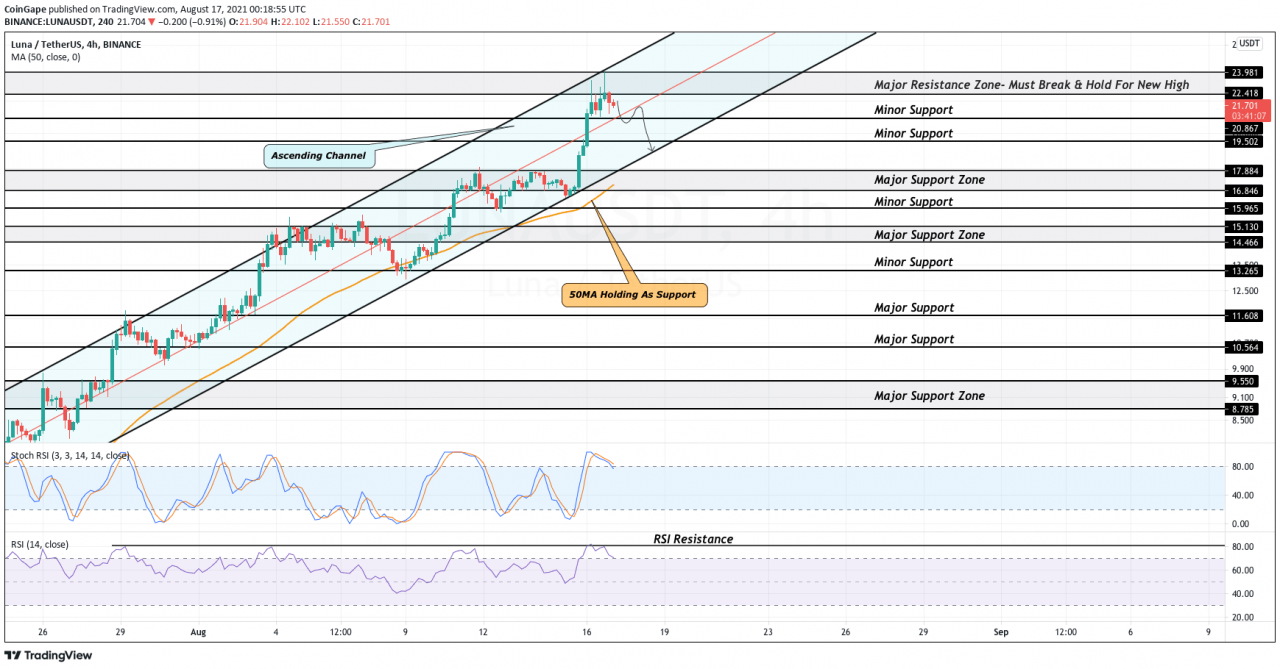
Task: Click the 23.981 price level tag
Action: [1245, 72]
